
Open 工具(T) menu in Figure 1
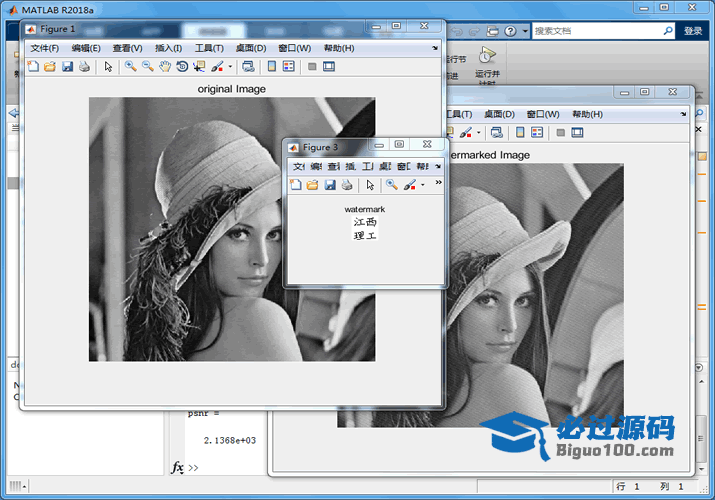coord(209,48)
